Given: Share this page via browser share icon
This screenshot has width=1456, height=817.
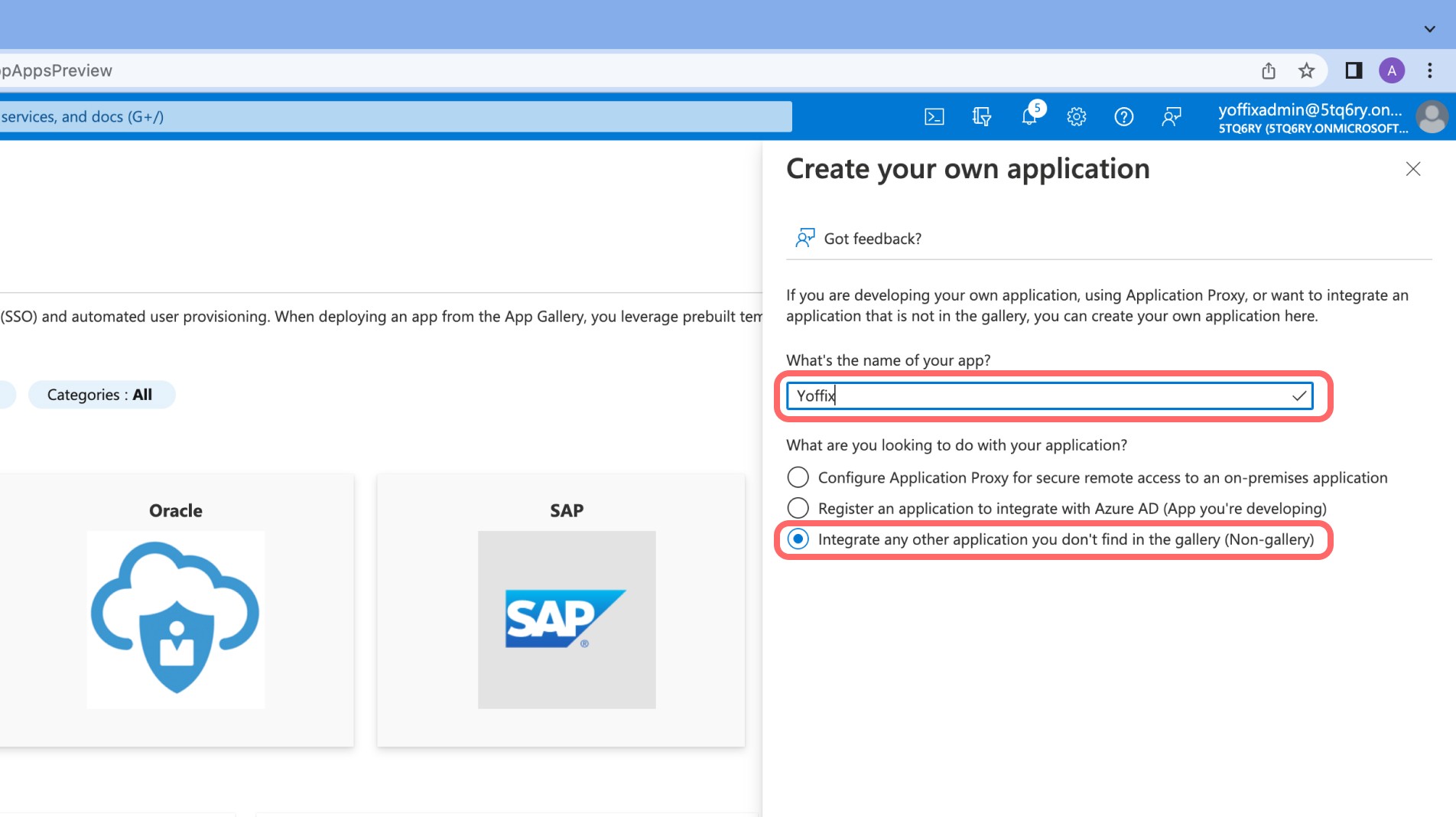Looking at the screenshot, I should point(1269,70).
